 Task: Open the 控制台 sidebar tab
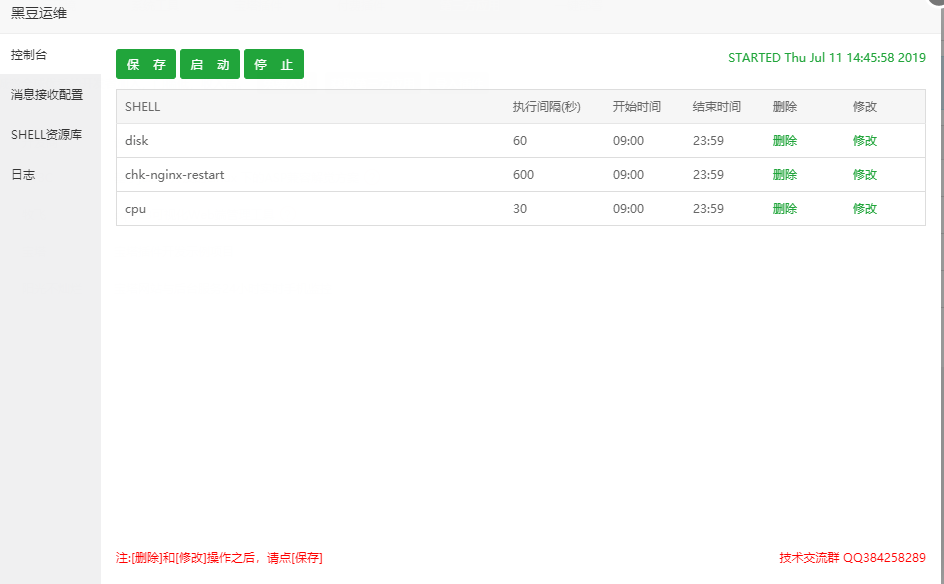click(x=51, y=55)
